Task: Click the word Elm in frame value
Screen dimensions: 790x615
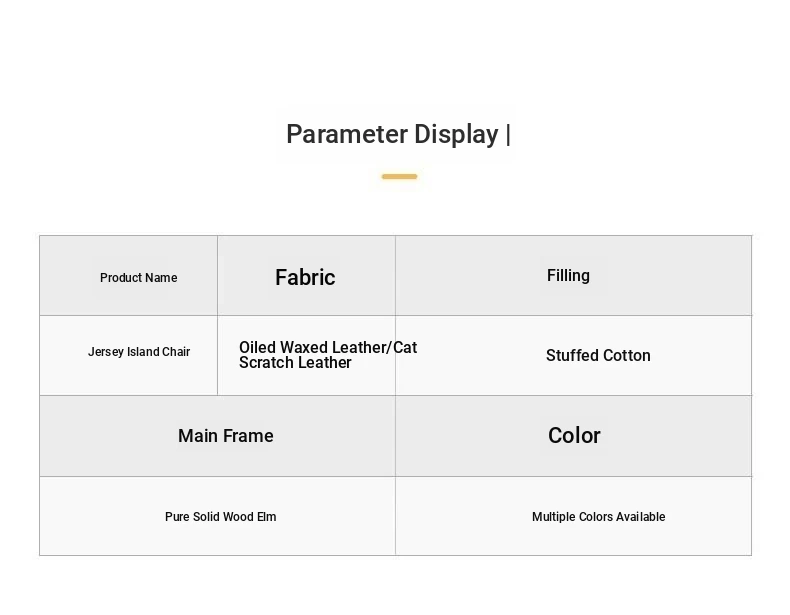Action: [267, 517]
